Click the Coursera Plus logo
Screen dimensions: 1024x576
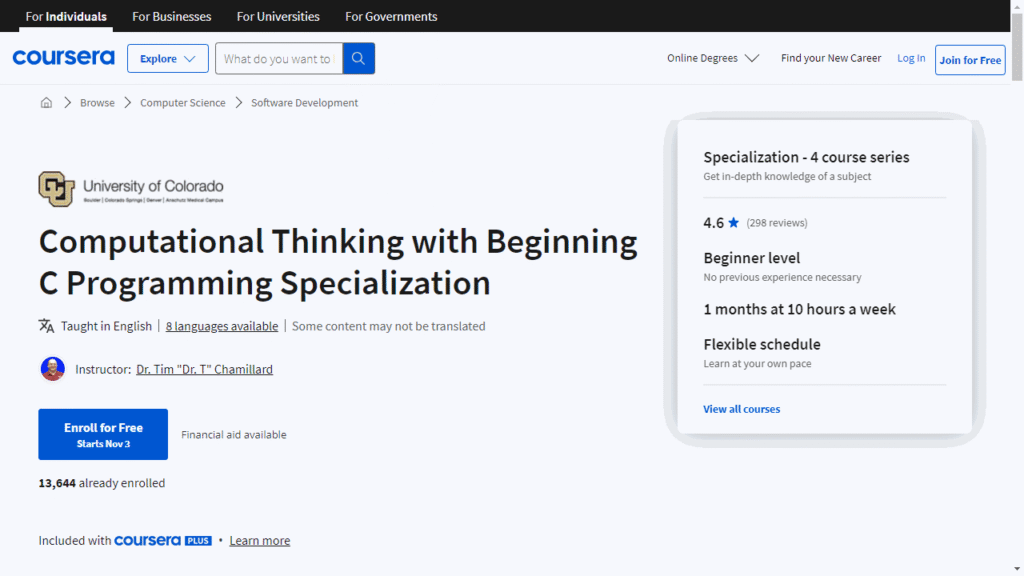click(162, 541)
